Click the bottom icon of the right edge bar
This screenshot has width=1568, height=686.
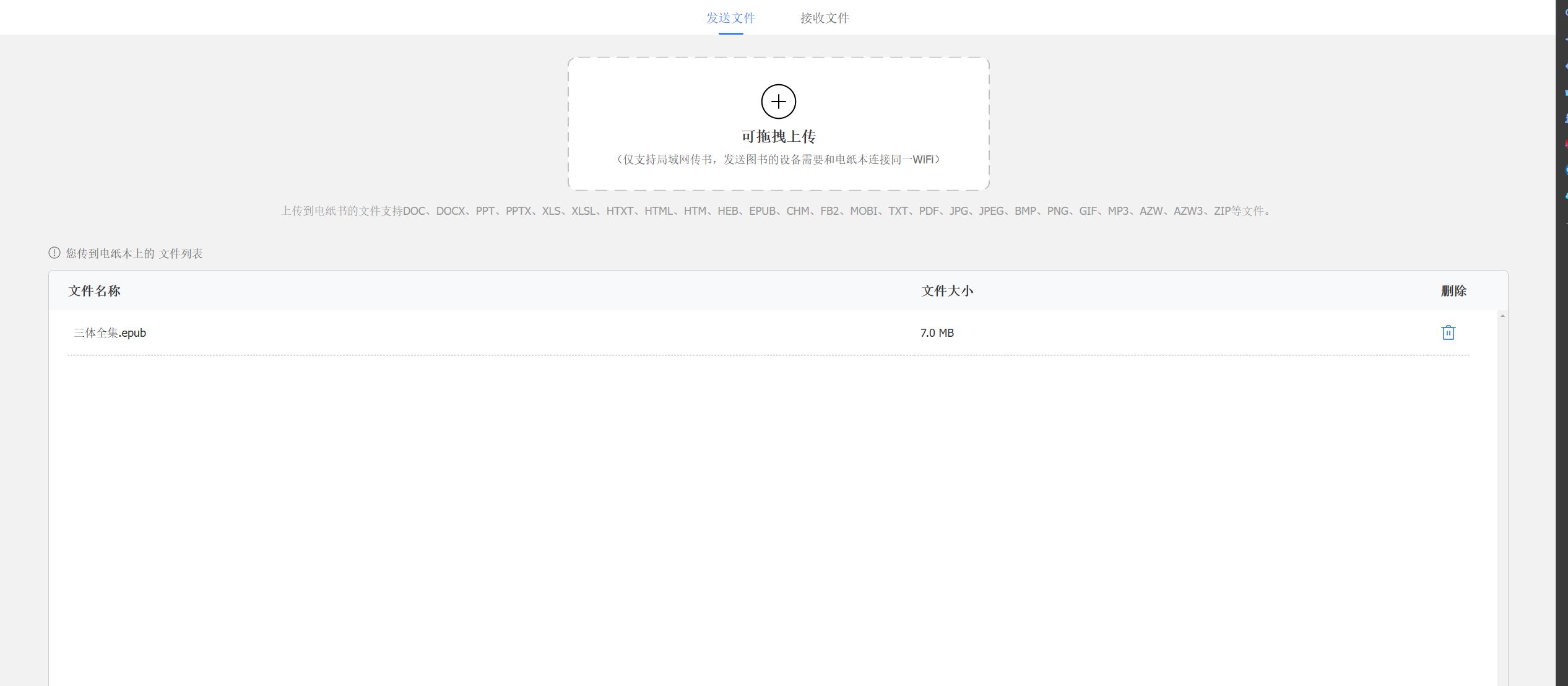1564,191
